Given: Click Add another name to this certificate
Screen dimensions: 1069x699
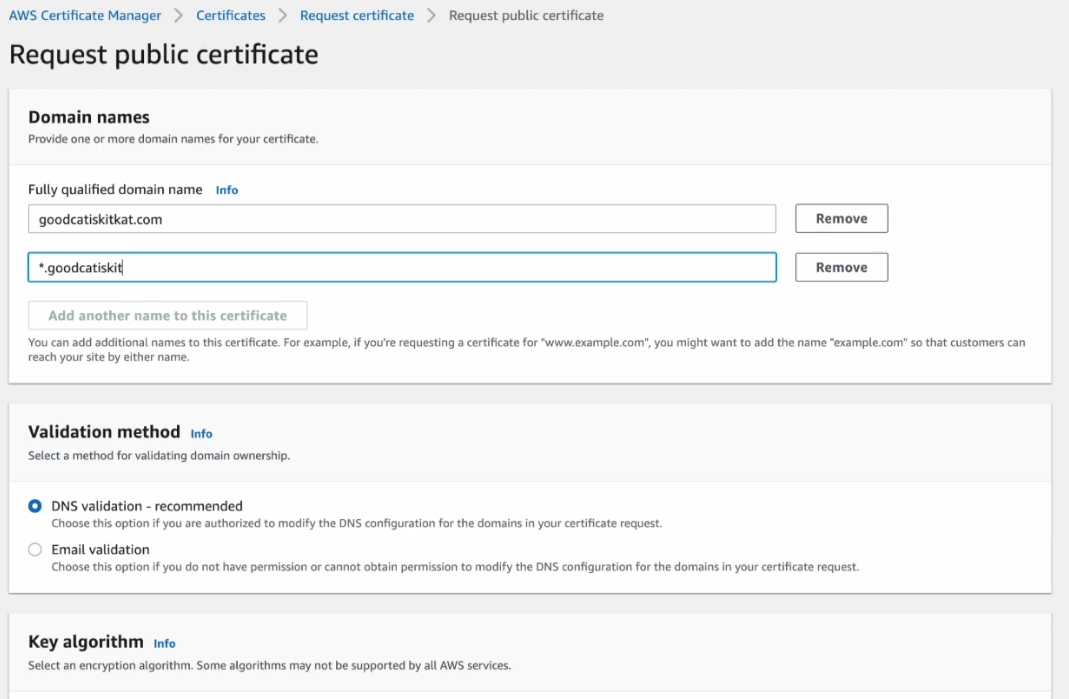Looking at the screenshot, I should tap(168, 316).
